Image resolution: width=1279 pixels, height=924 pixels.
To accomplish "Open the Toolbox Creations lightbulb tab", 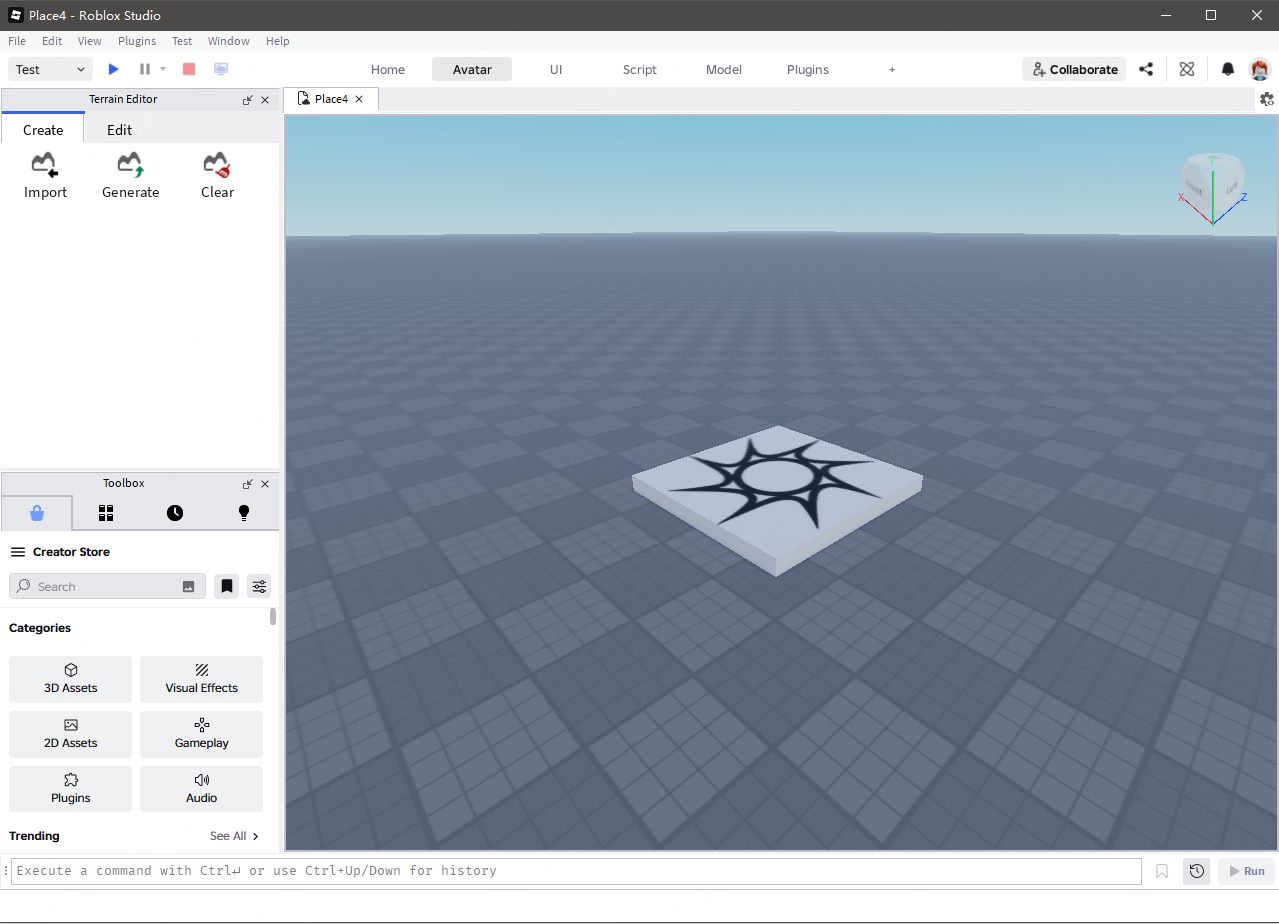I will tap(243, 513).
